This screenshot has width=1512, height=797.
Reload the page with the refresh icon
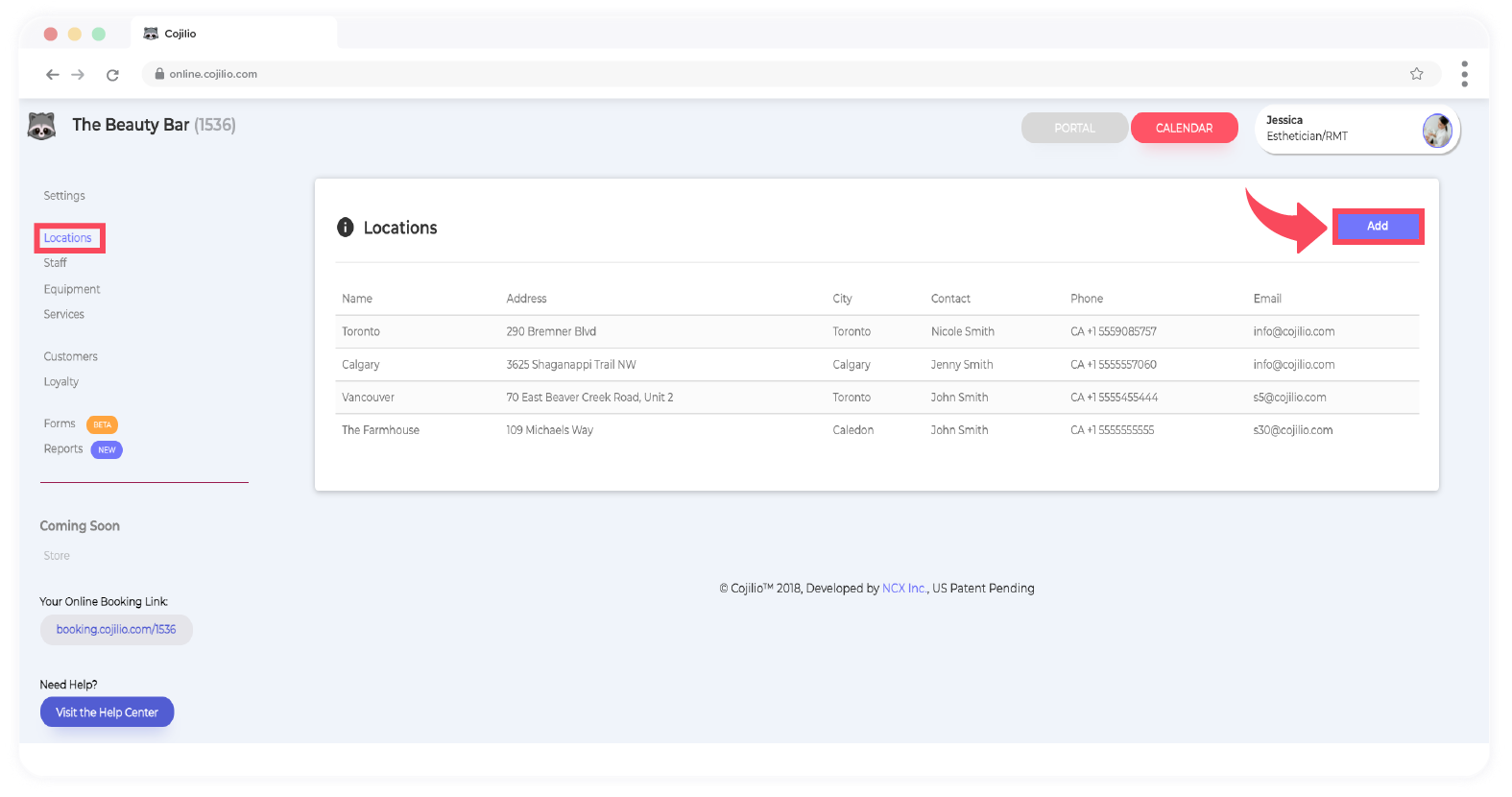click(x=112, y=74)
